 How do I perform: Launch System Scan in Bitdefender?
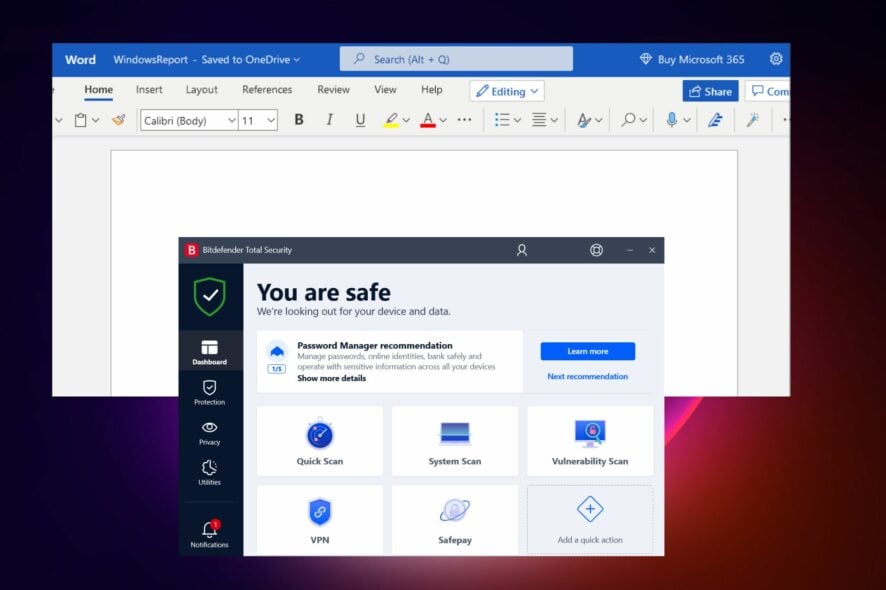pos(455,441)
